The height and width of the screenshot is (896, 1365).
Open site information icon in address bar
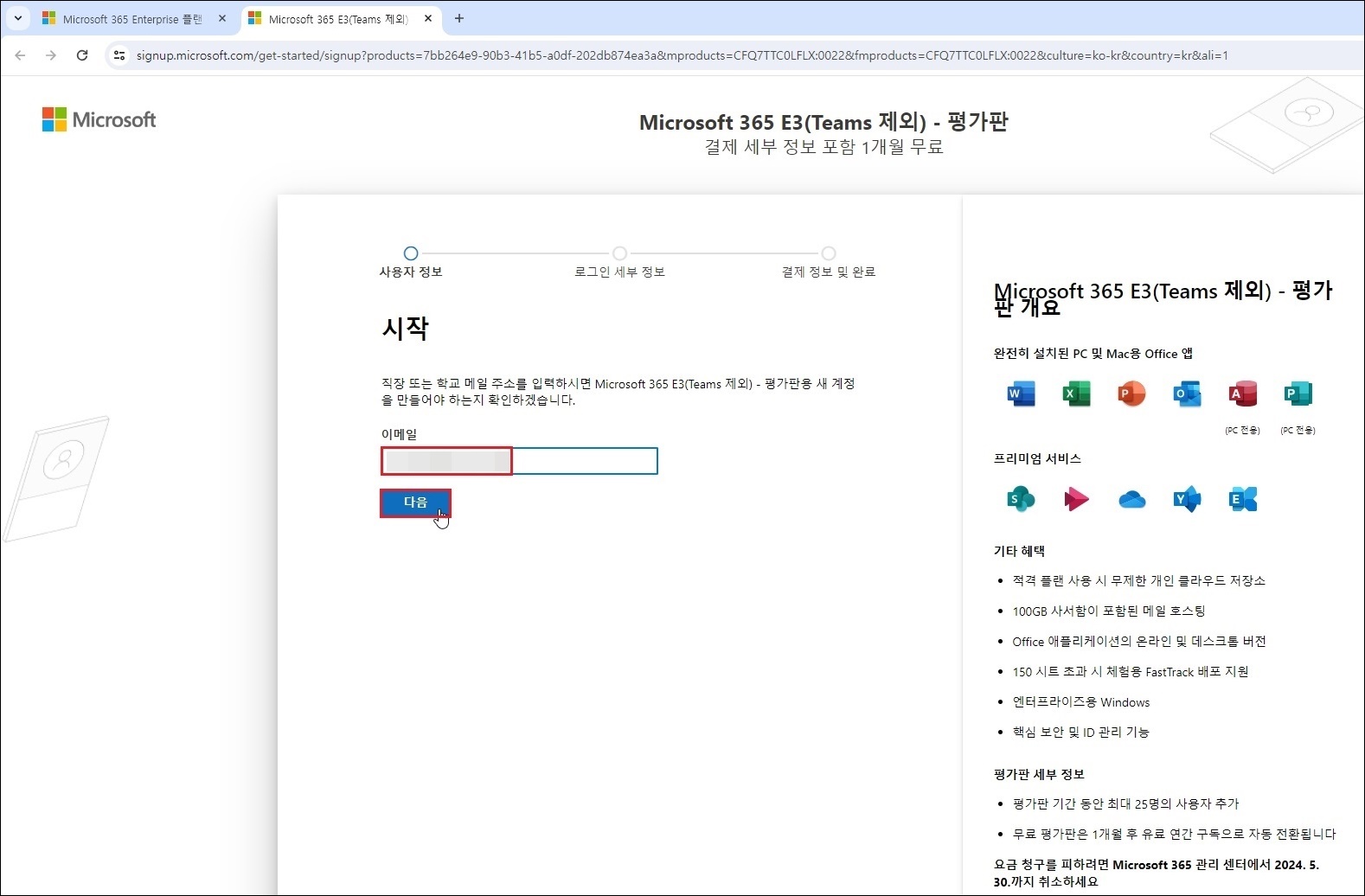119,55
